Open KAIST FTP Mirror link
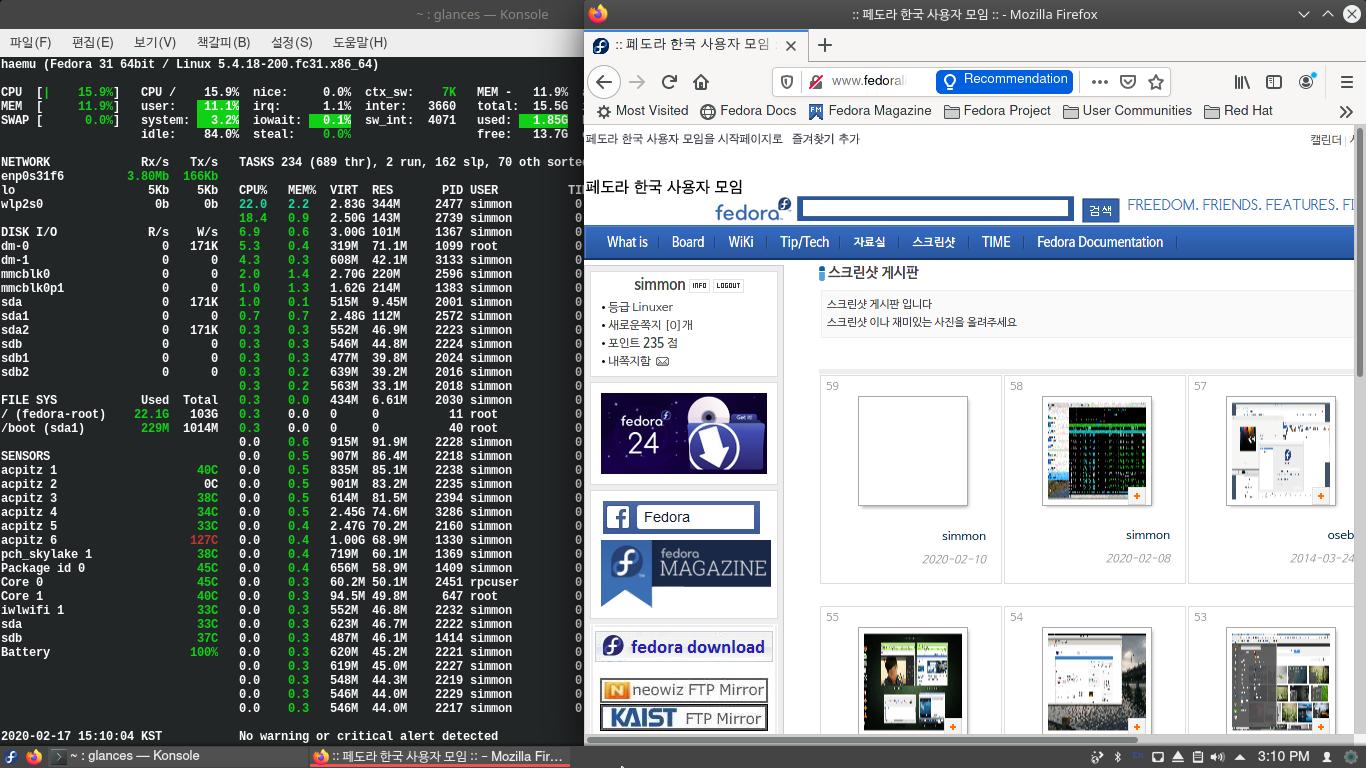1366x768 pixels. pyautogui.click(x=684, y=718)
